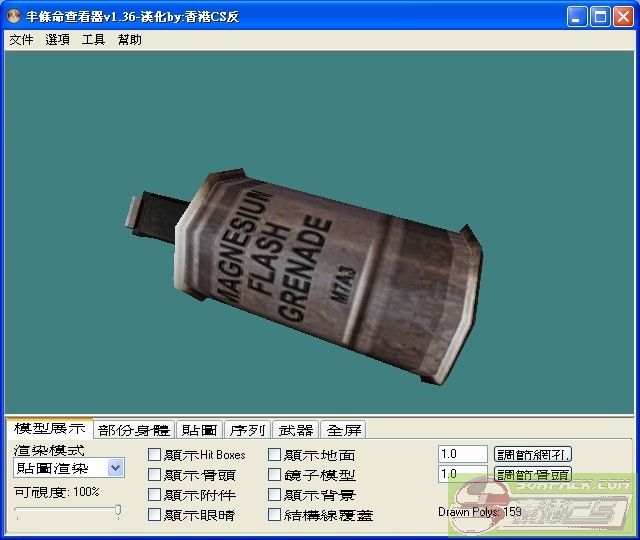Viewport: 640px width, 540px height.
Task: Switch to the 貼圖 tab
Action: pos(200,430)
